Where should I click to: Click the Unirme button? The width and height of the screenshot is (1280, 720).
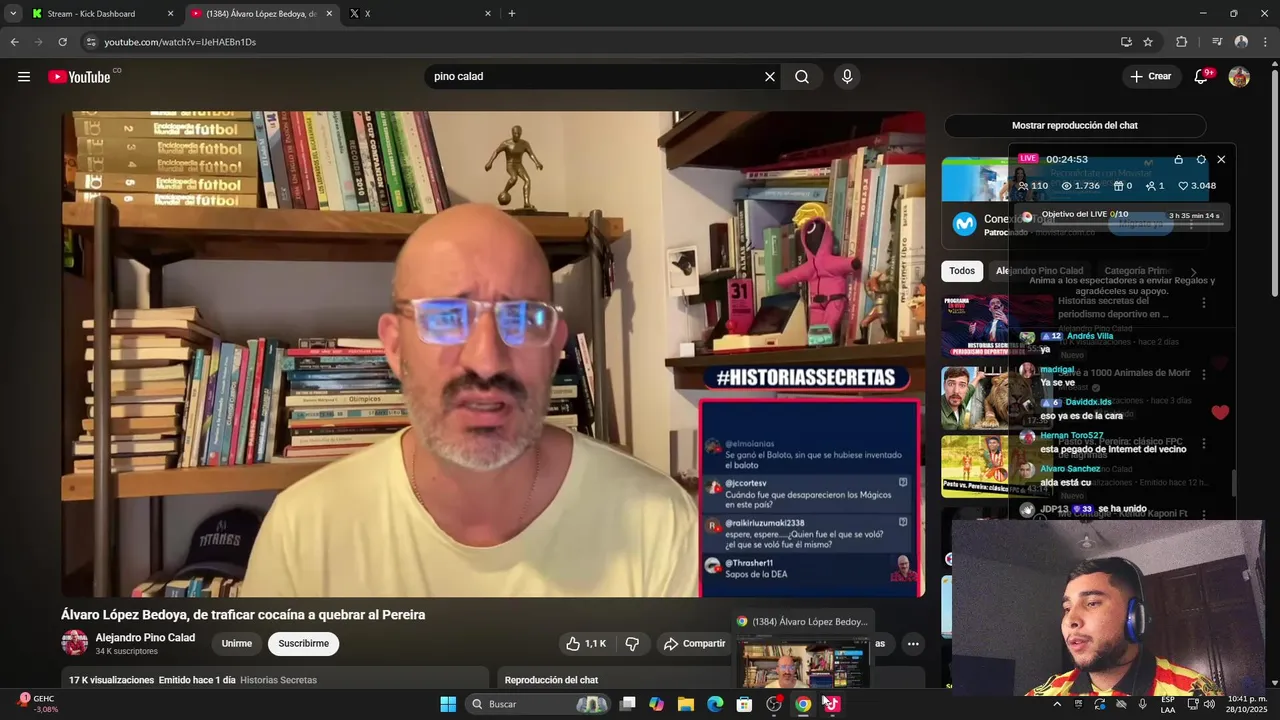[237, 644]
